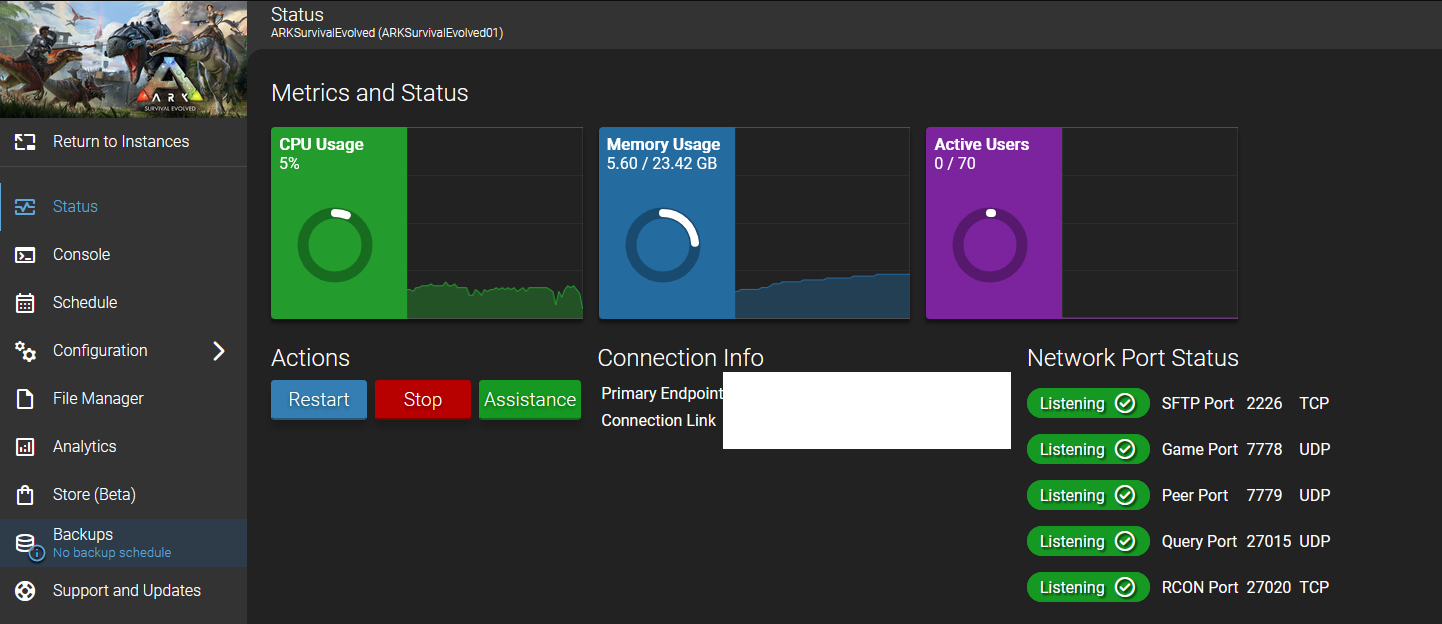Image resolution: width=1442 pixels, height=624 pixels.
Task: Open the Support and Updates menu item
Action: click(x=123, y=591)
